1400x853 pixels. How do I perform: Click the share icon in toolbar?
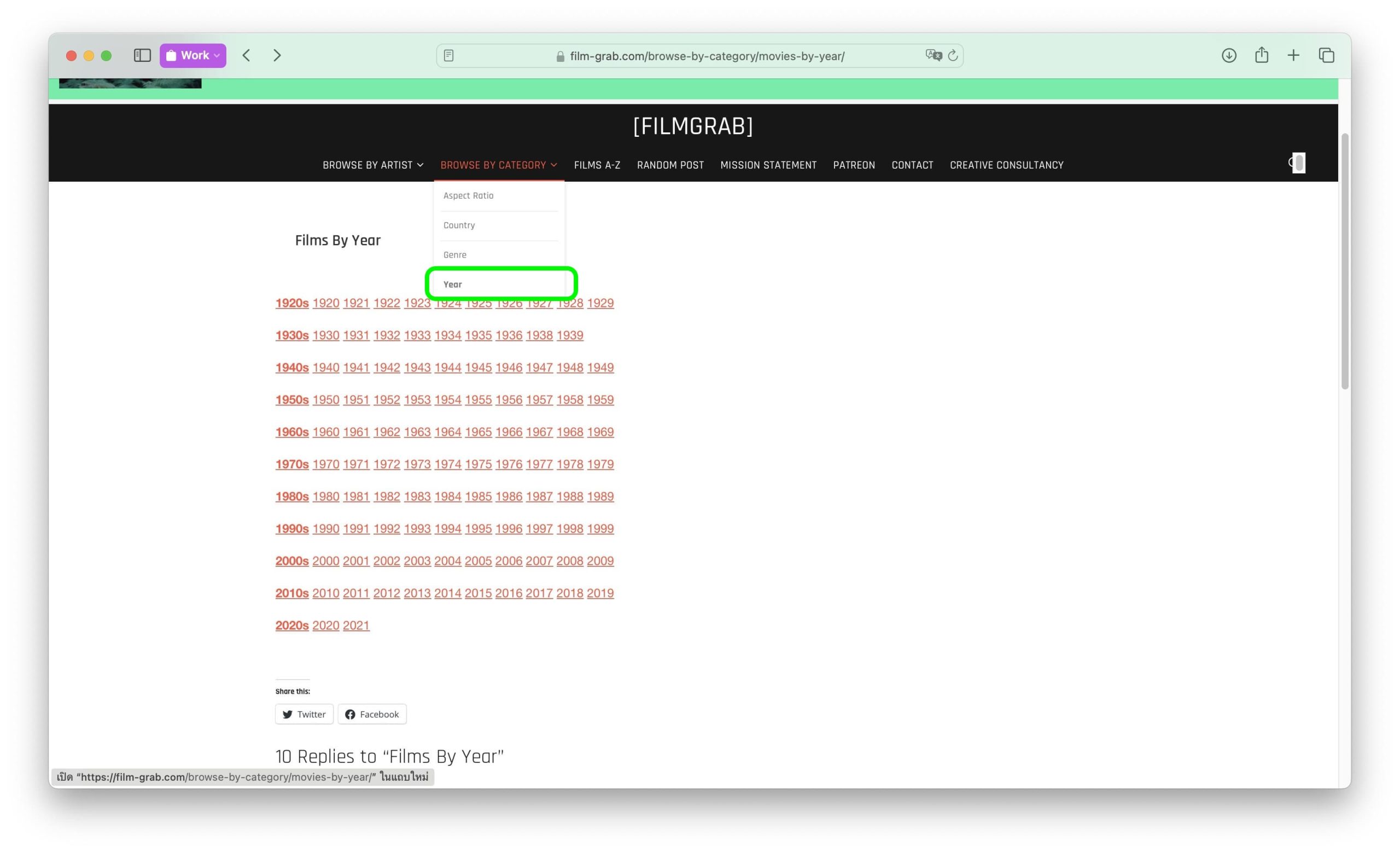point(1261,55)
